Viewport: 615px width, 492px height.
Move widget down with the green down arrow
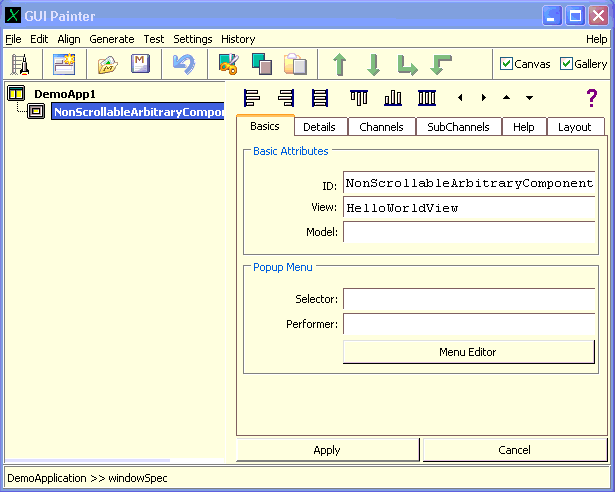373,65
